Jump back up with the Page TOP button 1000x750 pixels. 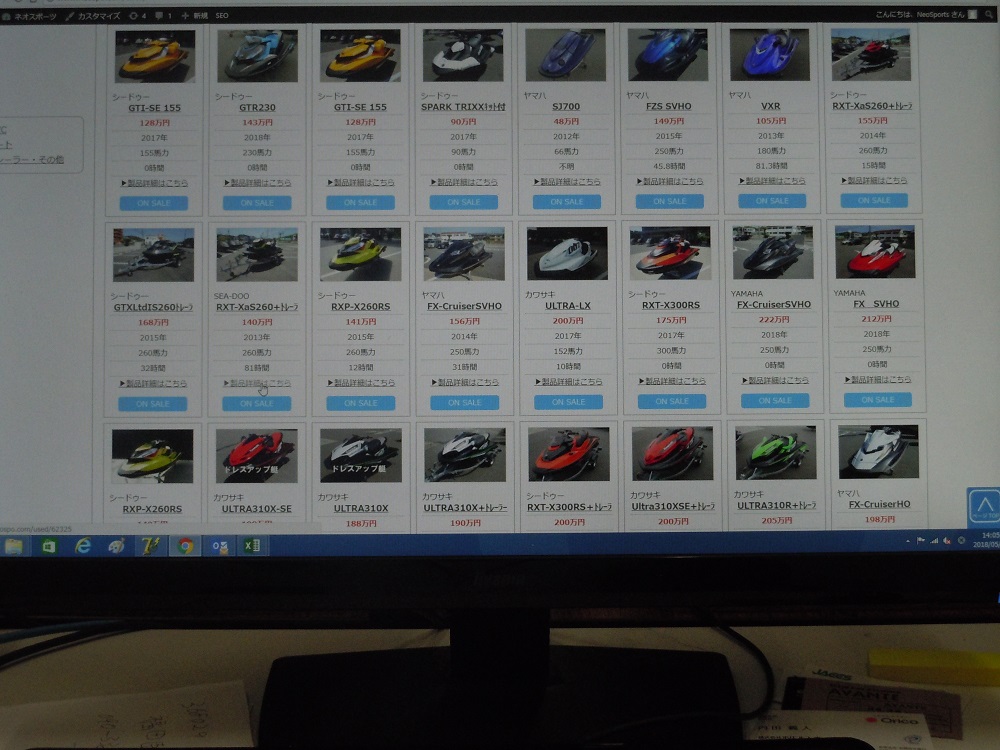[984, 507]
